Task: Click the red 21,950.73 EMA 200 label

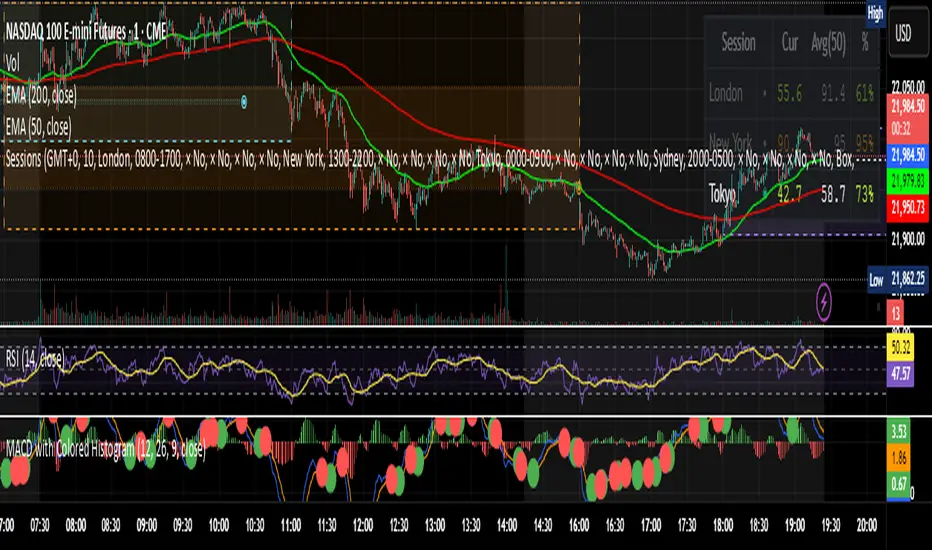Action: tap(908, 207)
